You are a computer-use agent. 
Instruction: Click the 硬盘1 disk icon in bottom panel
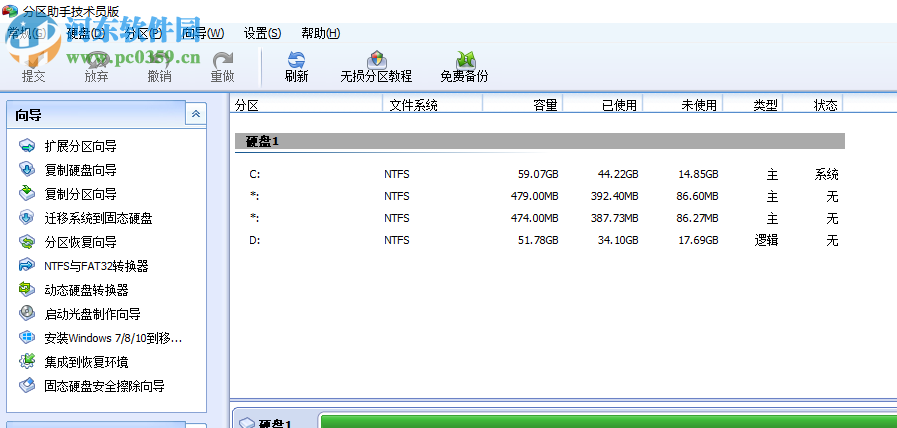247,423
